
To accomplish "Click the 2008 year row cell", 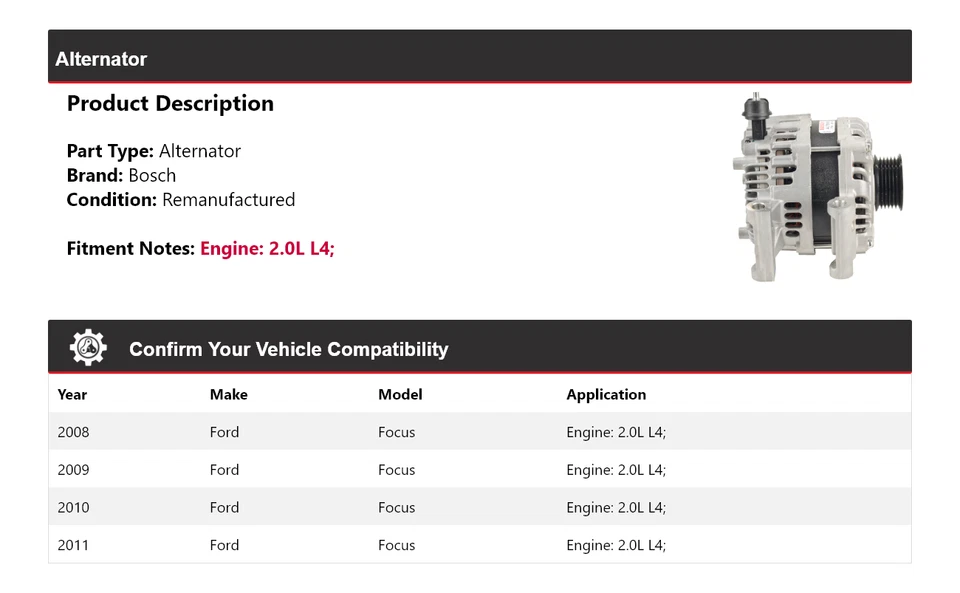I will [73, 432].
